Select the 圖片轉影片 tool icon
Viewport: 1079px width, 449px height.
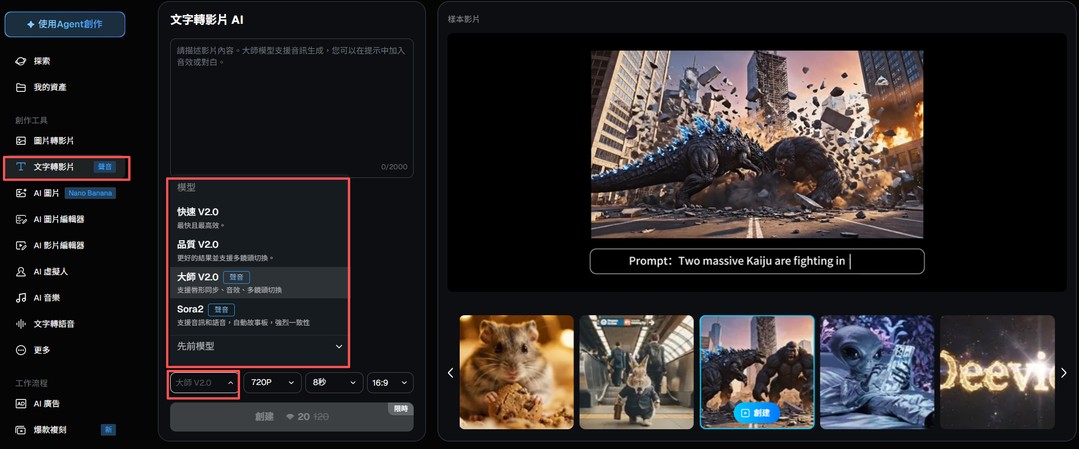click(x=21, y=141)
